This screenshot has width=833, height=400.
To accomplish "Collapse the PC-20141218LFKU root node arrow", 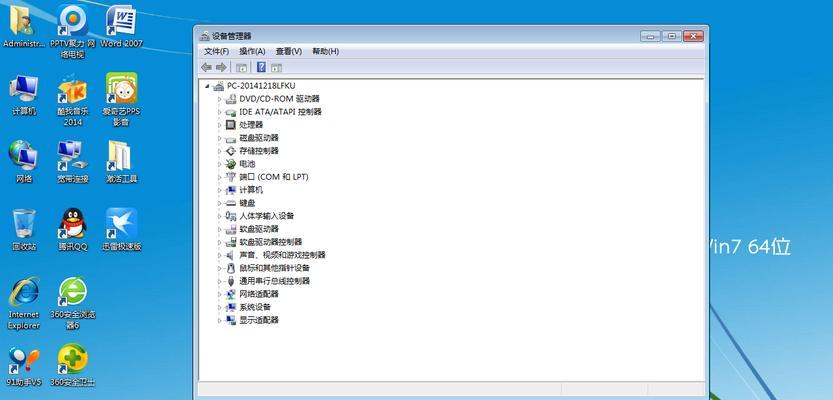I will click(x=207, y=86).
